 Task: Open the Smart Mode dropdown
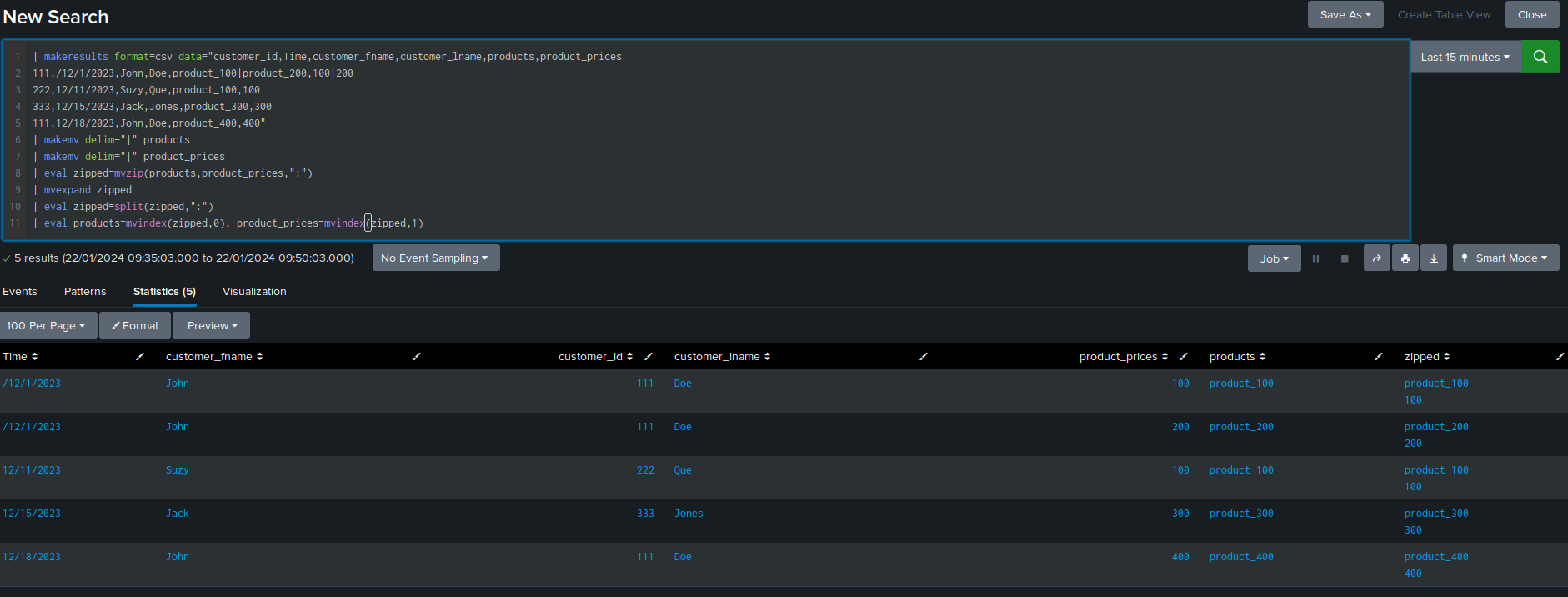pyautogui.click(x=1505, y=258)
